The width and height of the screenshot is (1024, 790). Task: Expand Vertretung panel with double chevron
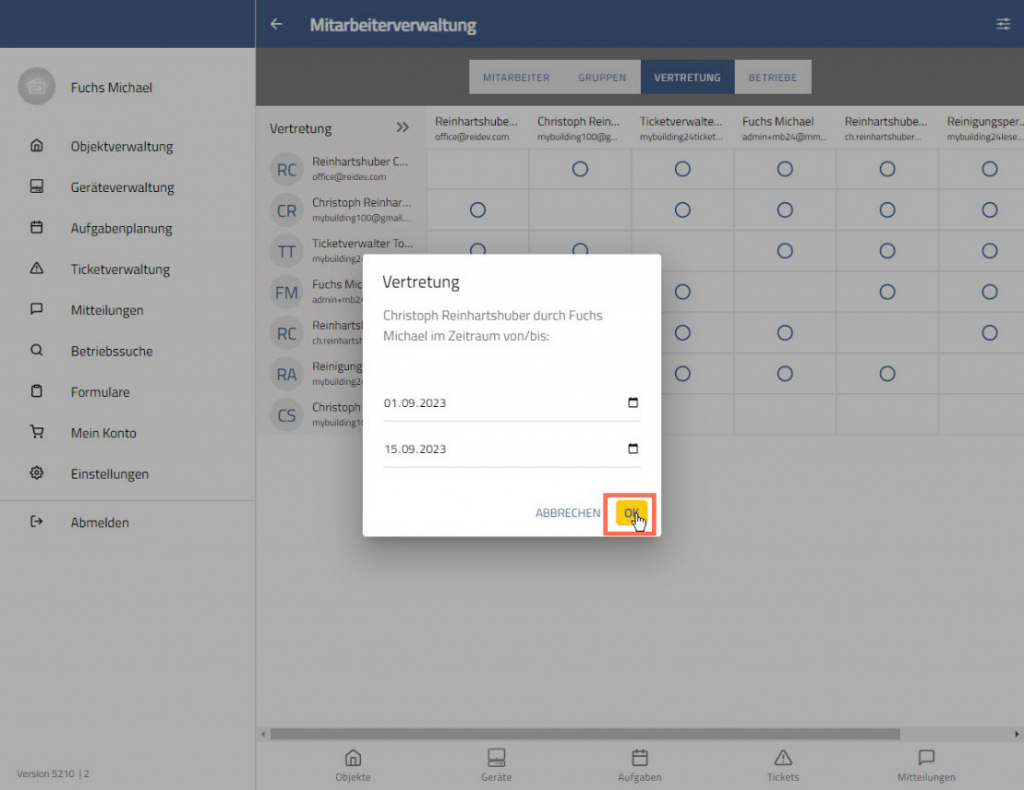[402, 128]
